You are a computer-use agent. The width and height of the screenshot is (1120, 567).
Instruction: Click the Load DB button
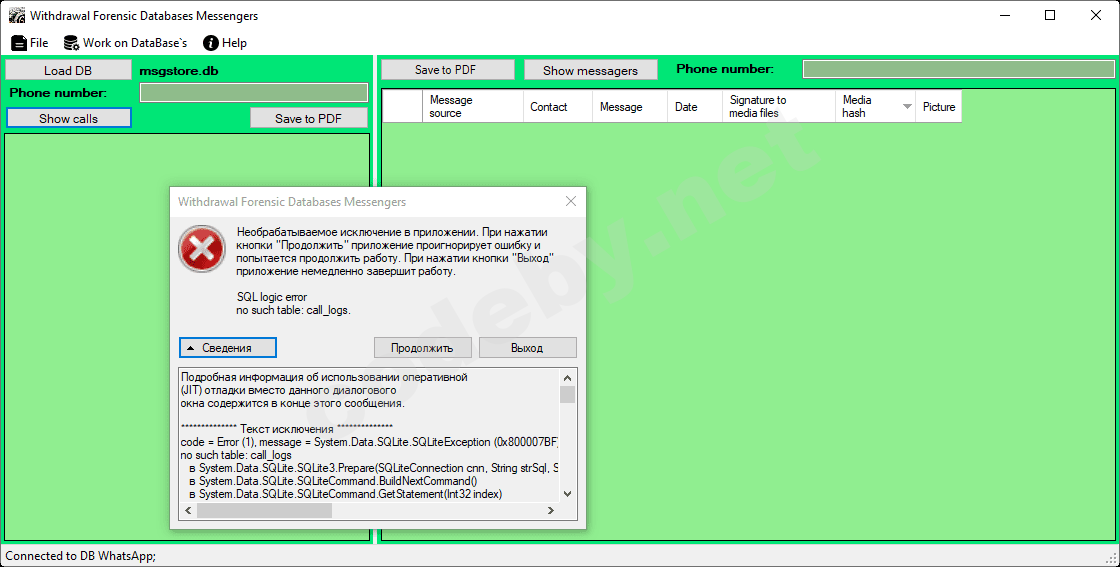(x=68, y=70)
